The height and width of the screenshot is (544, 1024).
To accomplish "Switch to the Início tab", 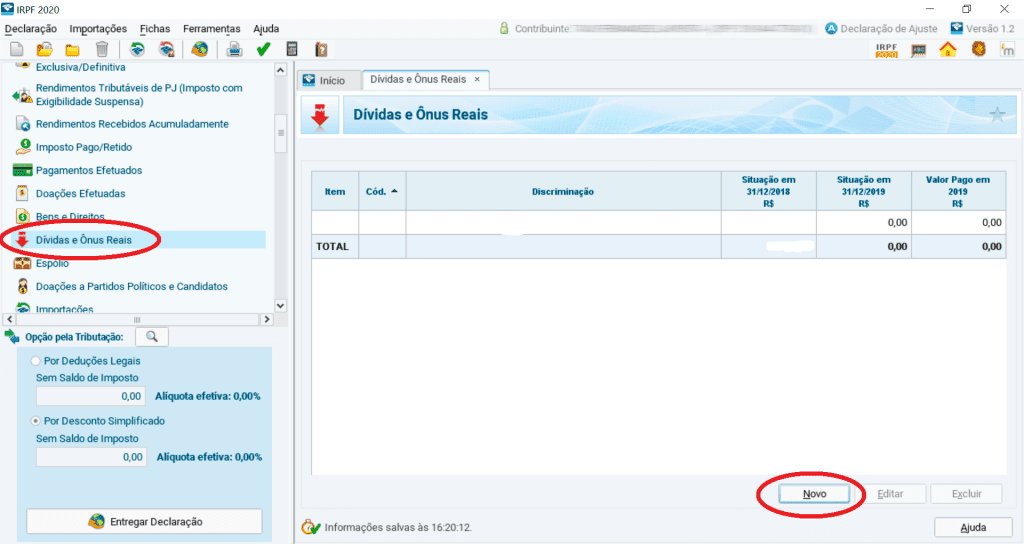I will pos(330,80).
